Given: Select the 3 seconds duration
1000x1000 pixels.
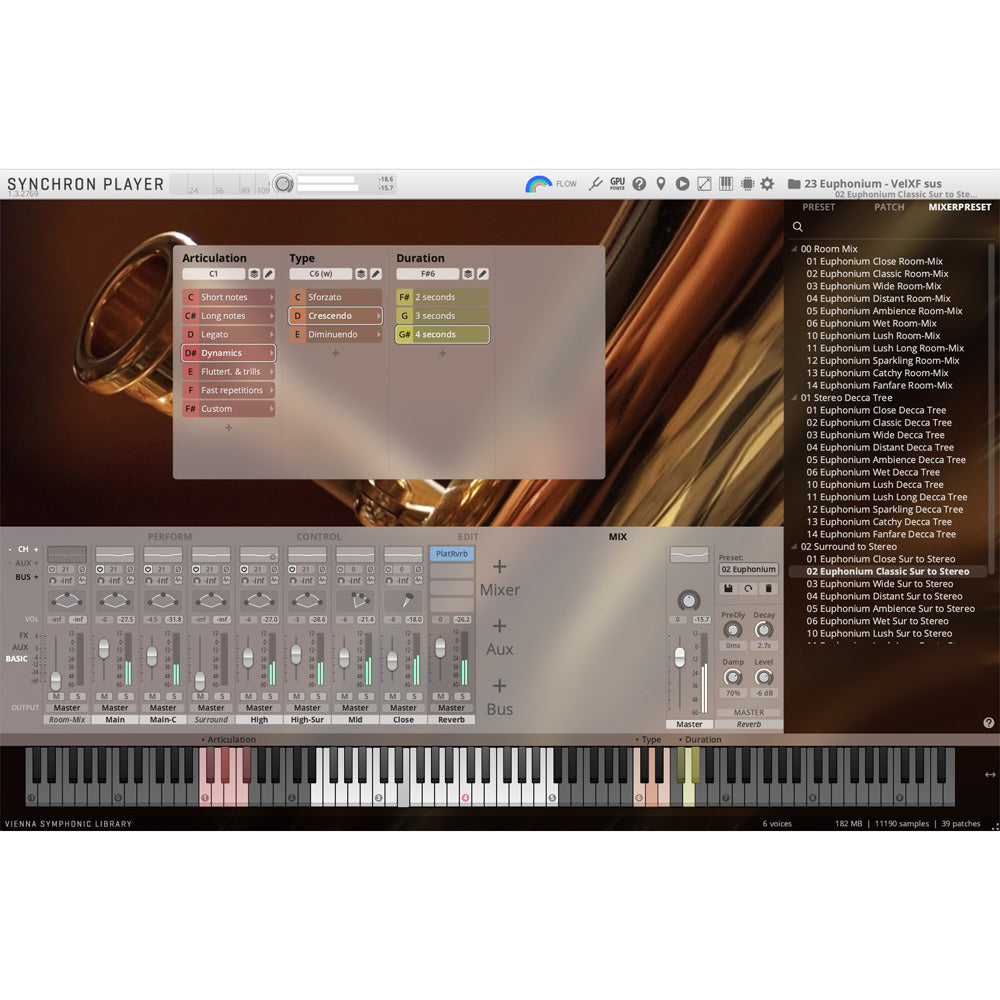Looking at the screenshot, I should [x=442, y=316].
